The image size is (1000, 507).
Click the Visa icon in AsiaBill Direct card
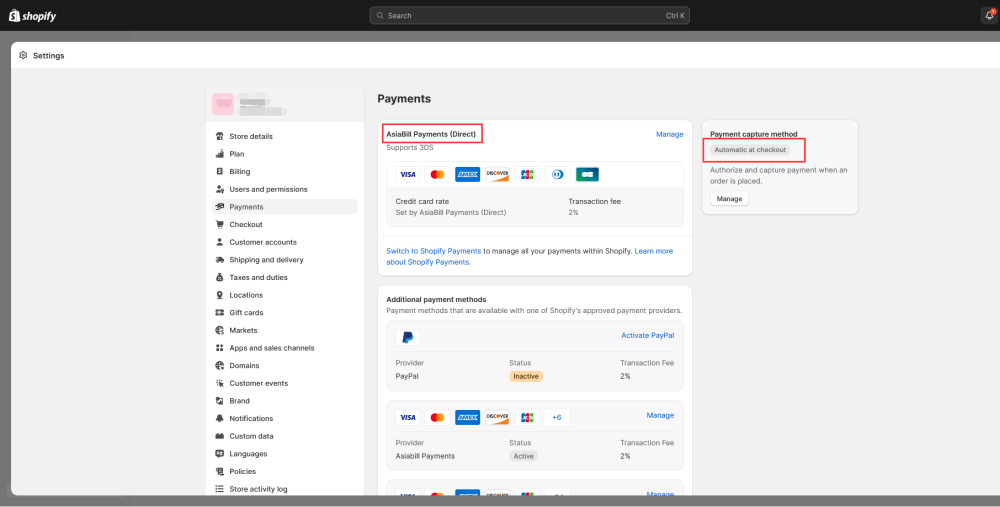(408, 174)
